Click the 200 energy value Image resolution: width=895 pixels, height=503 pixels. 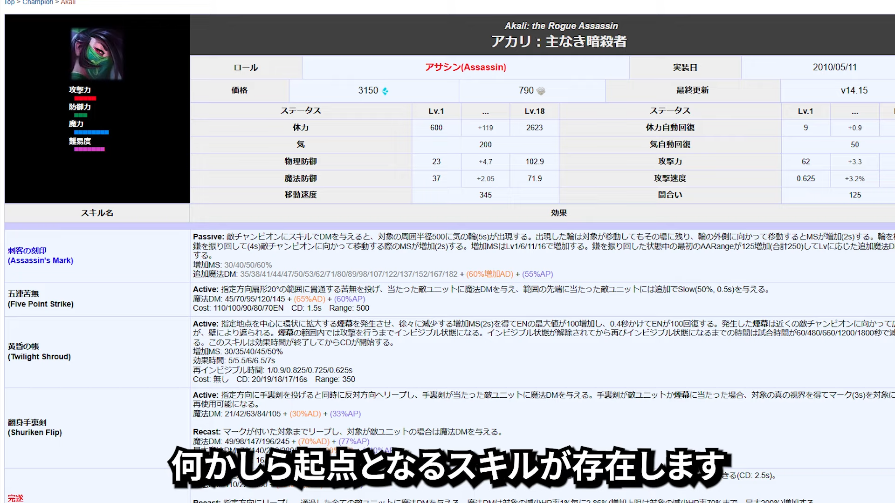pyautogui.click(x=485, y=144)
